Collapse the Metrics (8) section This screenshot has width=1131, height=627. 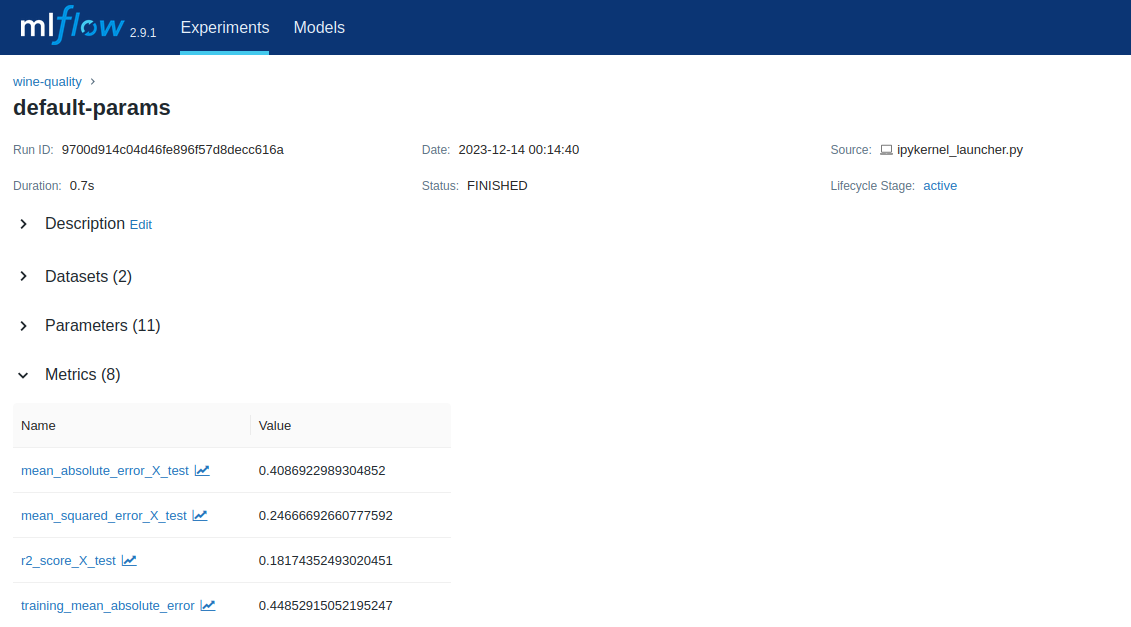click(x=24, y=375)
